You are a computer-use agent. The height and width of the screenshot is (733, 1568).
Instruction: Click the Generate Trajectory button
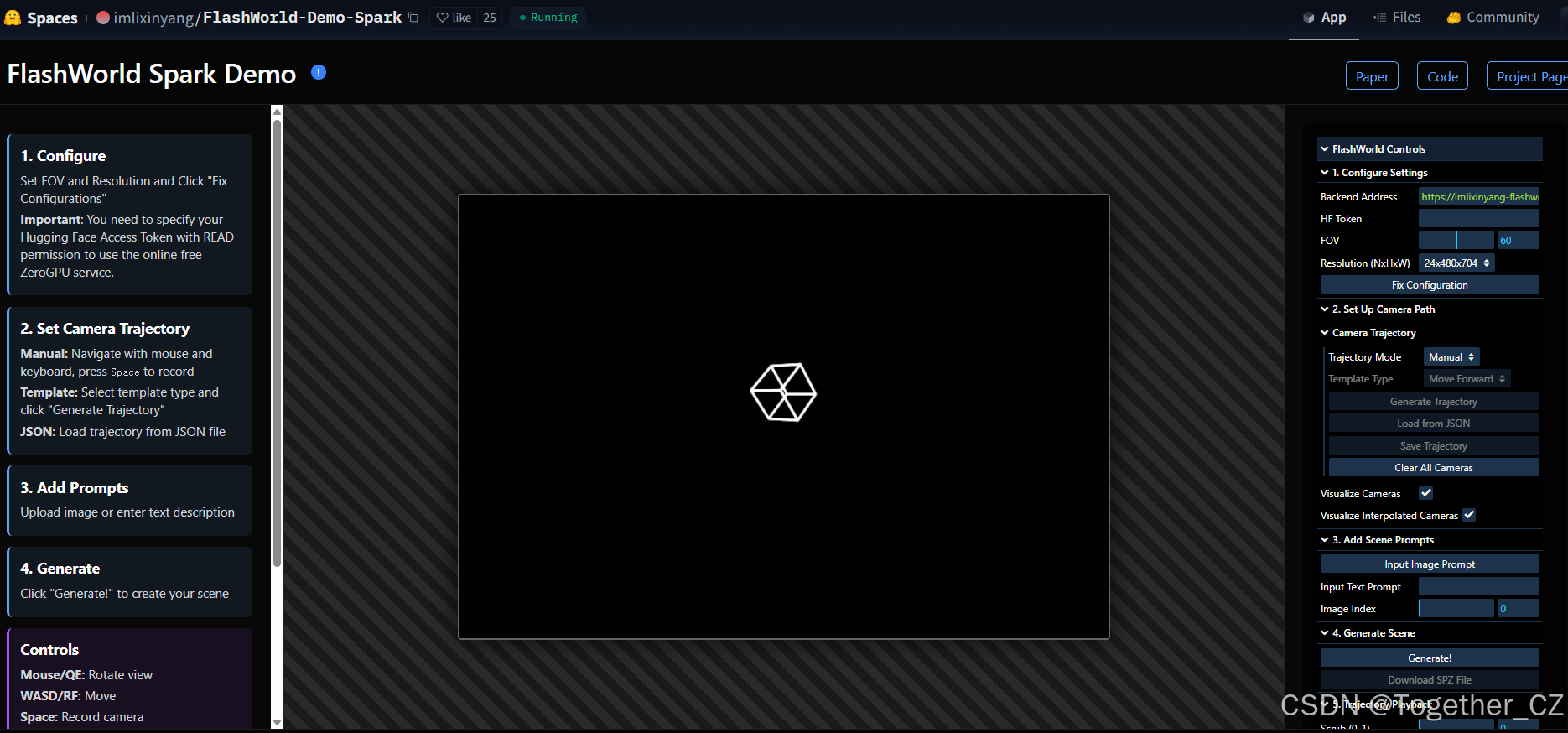pyautogui.click(x=1434, y=401)
